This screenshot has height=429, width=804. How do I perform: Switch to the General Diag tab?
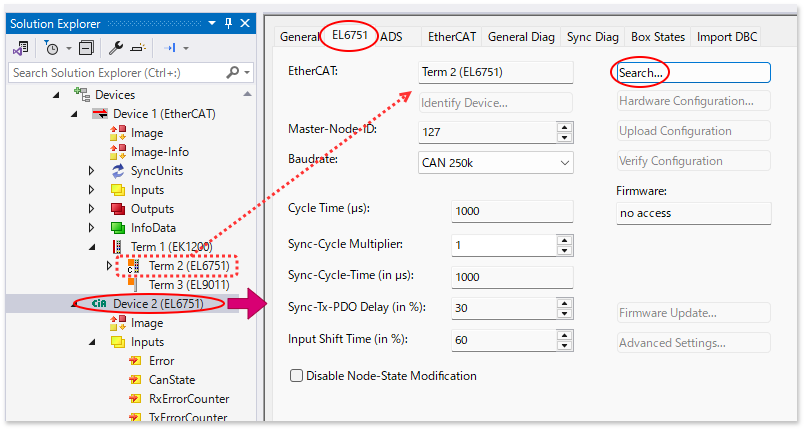click(x=520, y=36)
